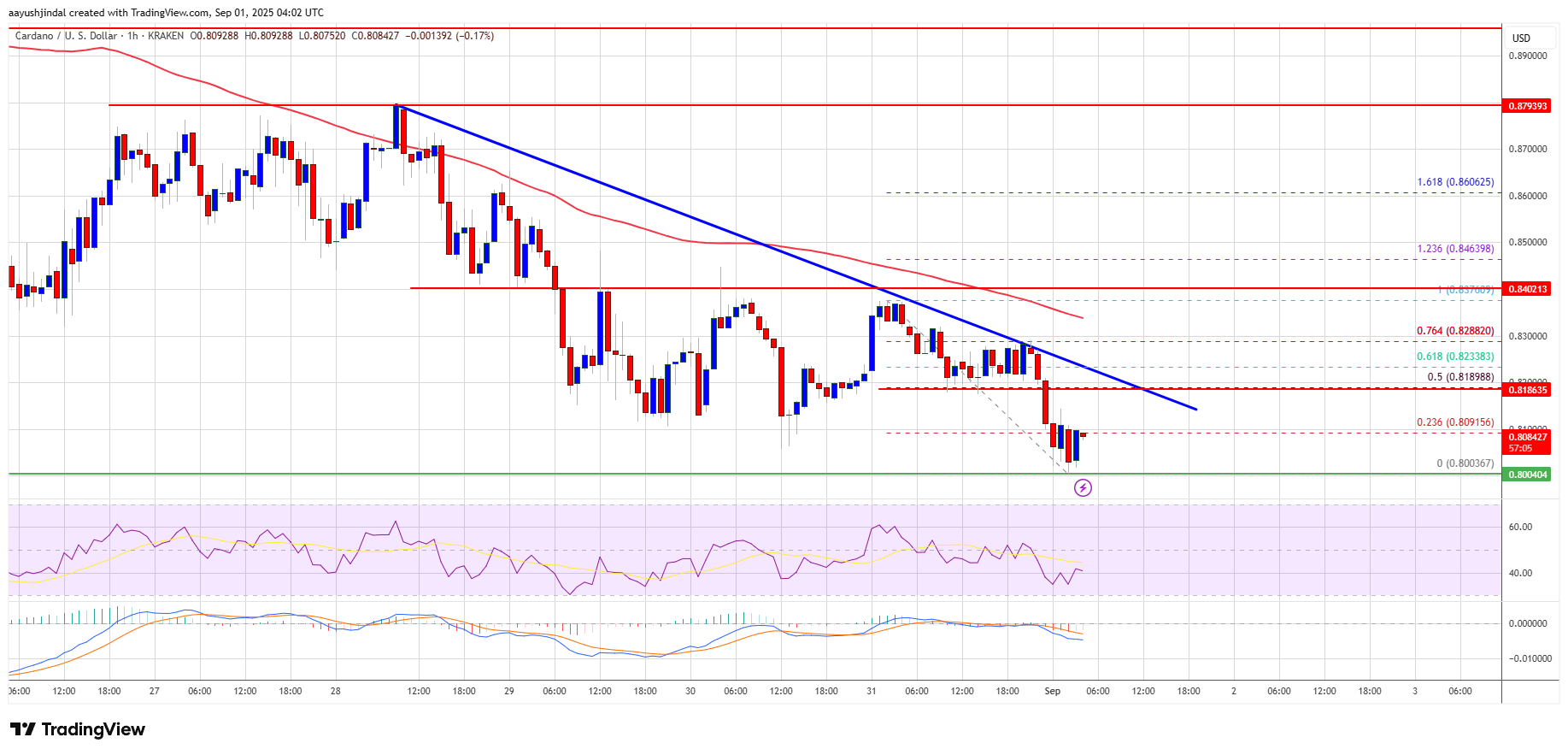Click the Cardano / U. S. Dollar symbol title

point(66,36)
